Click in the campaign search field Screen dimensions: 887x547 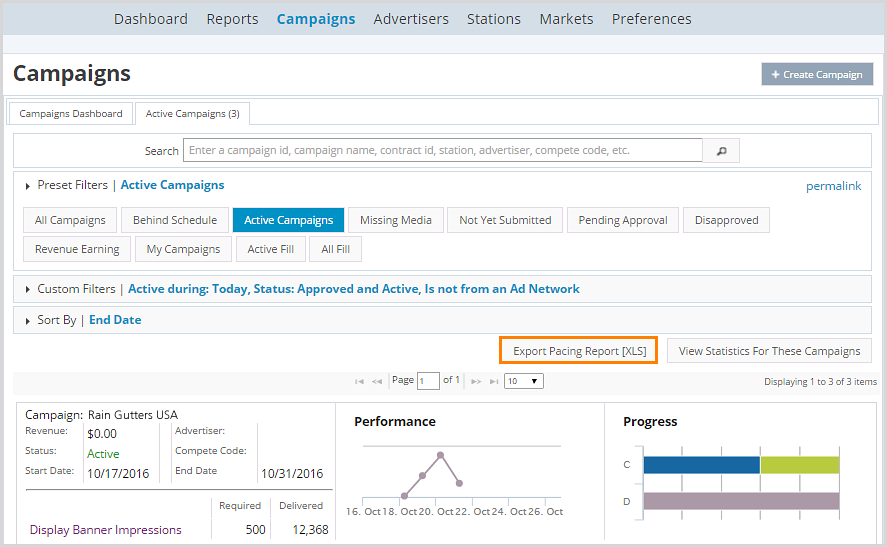tap(443, 151)
